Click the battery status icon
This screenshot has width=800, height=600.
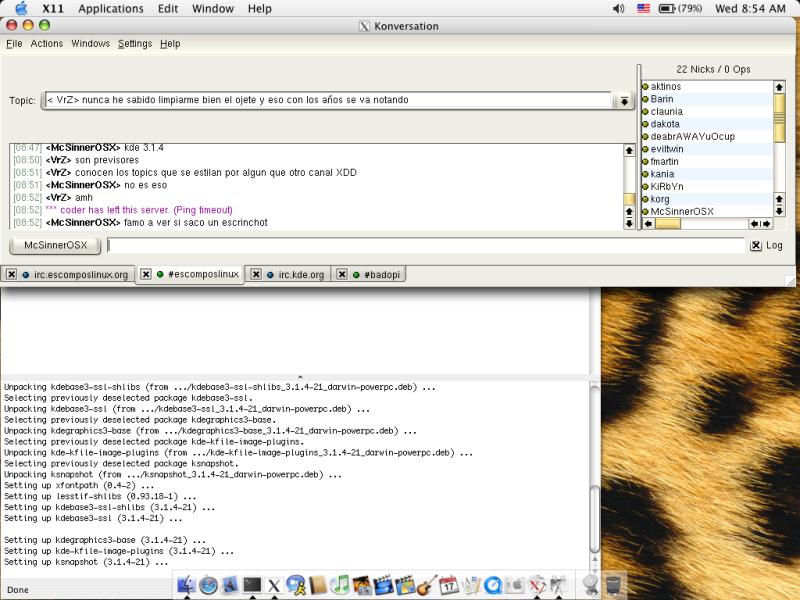pos(667,9)
